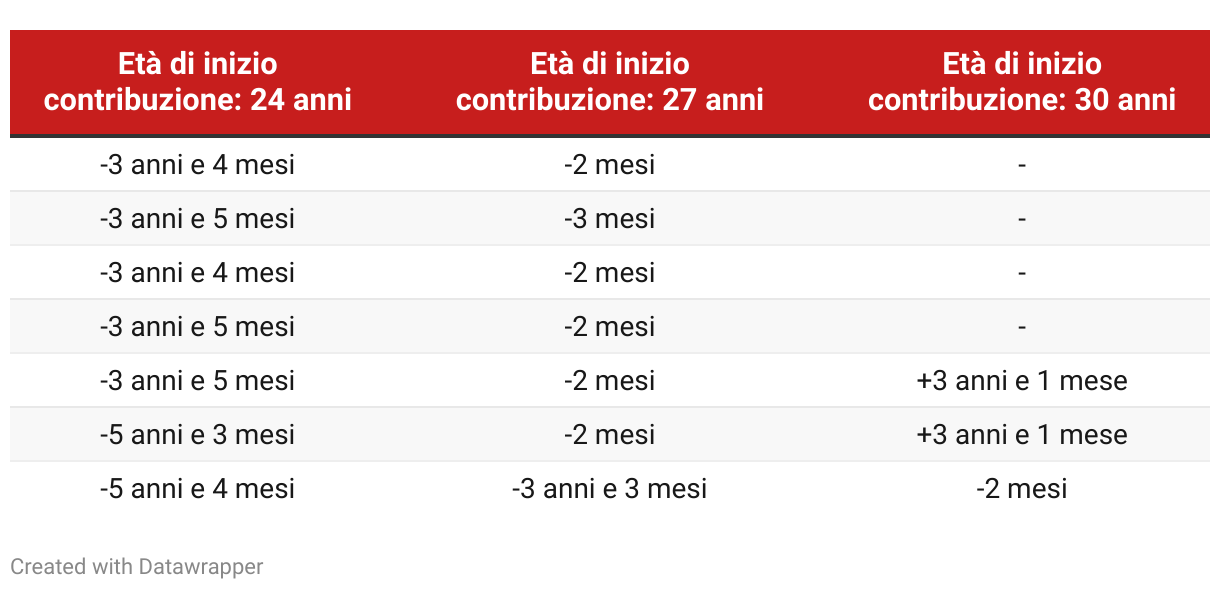1220x590 pixels.
Task: Click the second '+3 anni e 1 mese' cell
Action: pos(1021,434)
